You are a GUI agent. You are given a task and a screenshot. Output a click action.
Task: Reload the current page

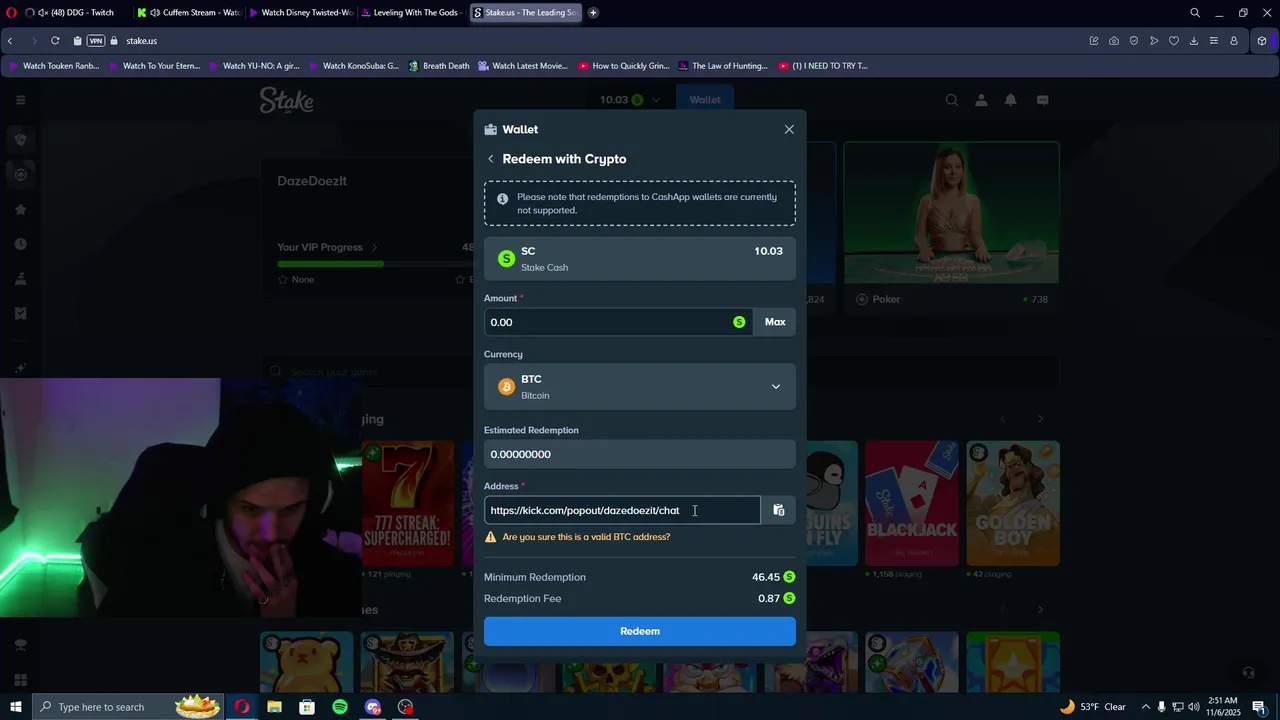(x=55, y=41)
